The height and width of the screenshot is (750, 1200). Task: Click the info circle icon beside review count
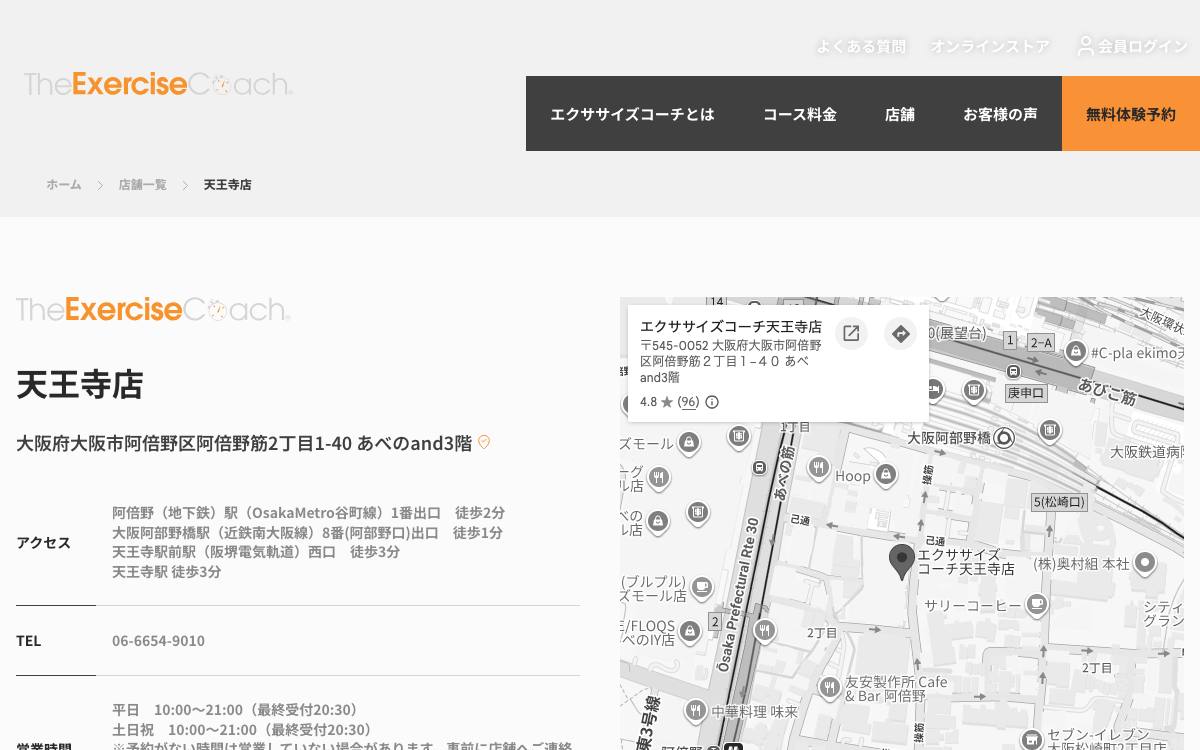712,402
